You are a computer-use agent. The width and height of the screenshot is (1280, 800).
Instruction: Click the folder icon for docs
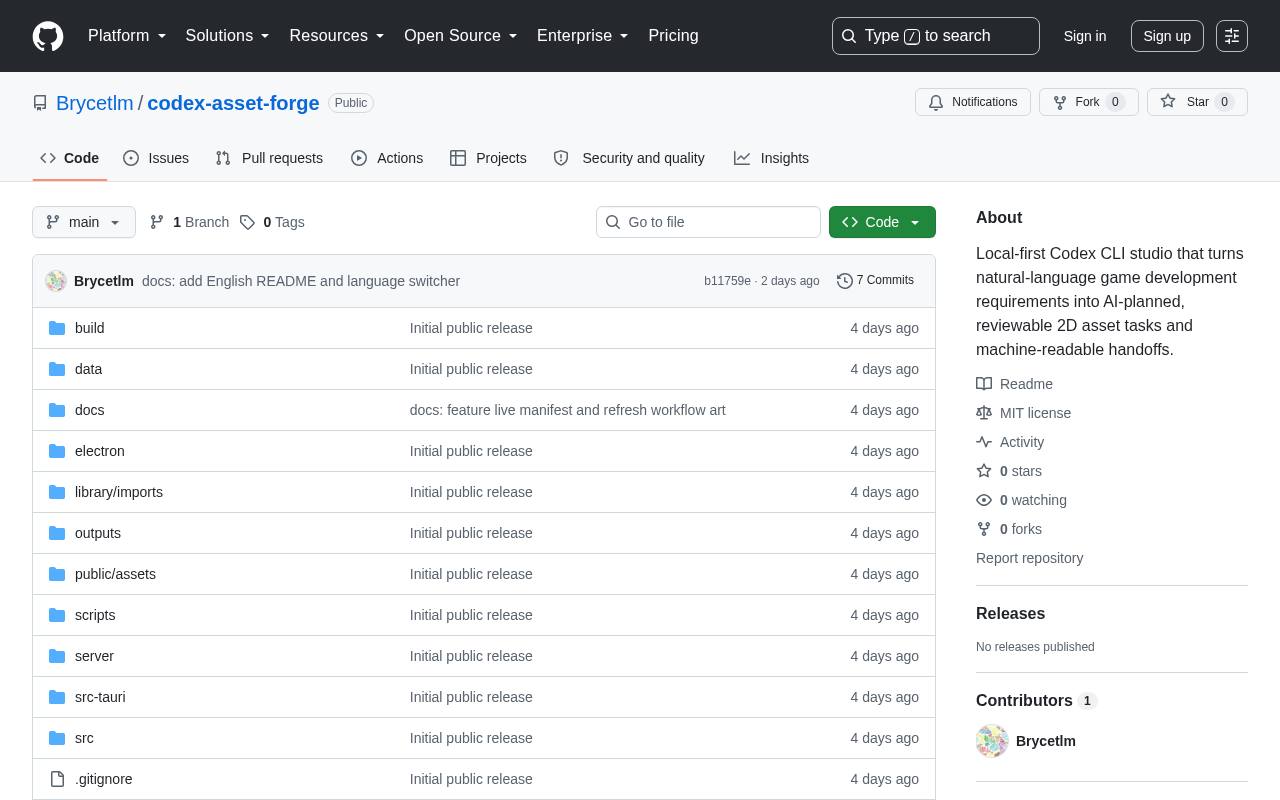(57, 410)
